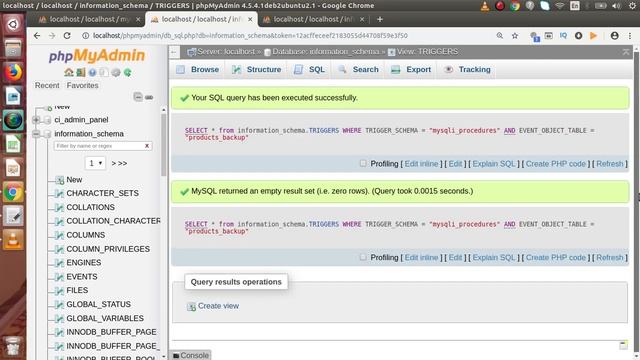Screen dimensions: 640x360
Task: Switch to the Browse tab
Action: [x=198, y=69]
